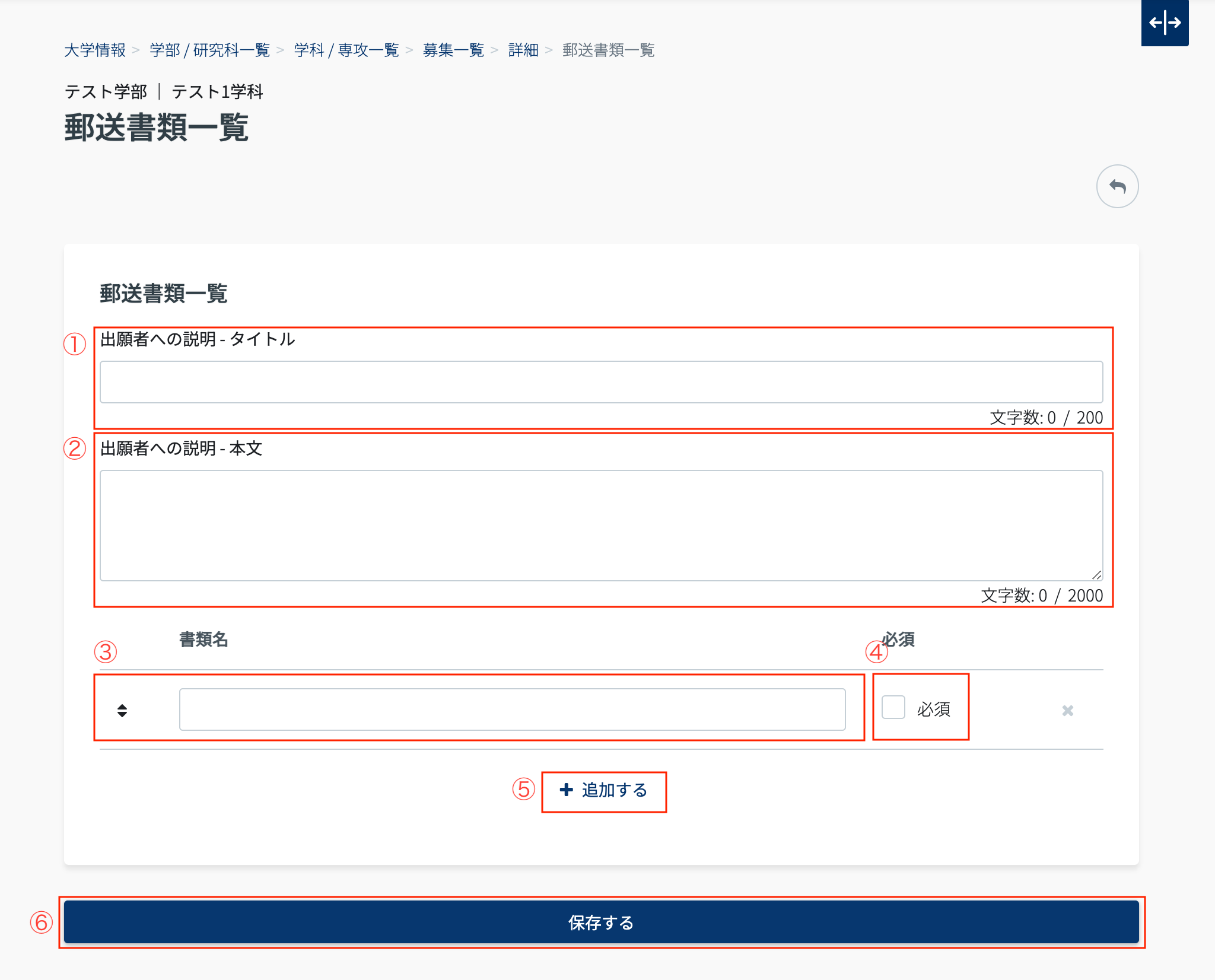Open 大学情報 breadcrumb link
Screen dimensions: 1215x980
tap(95, 50)
